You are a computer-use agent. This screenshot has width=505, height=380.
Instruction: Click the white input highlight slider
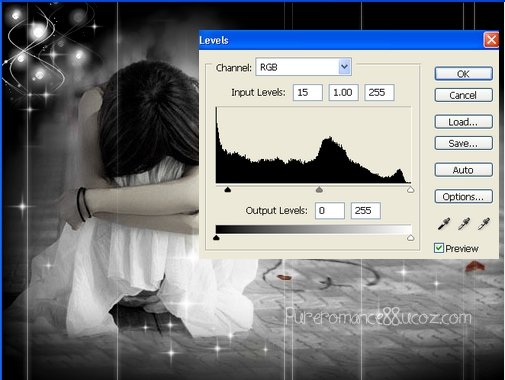pos(410,190)
